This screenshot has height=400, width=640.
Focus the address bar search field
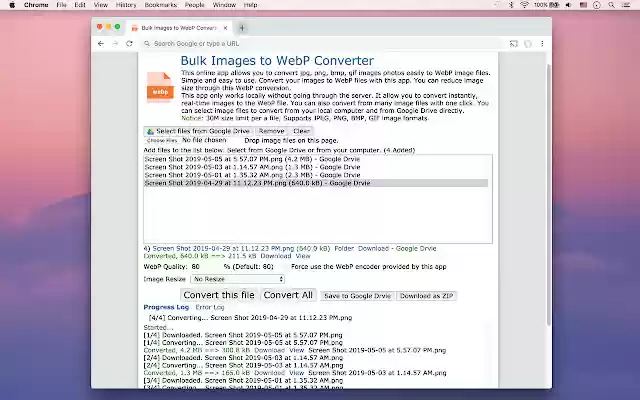(x=322, y=44)
